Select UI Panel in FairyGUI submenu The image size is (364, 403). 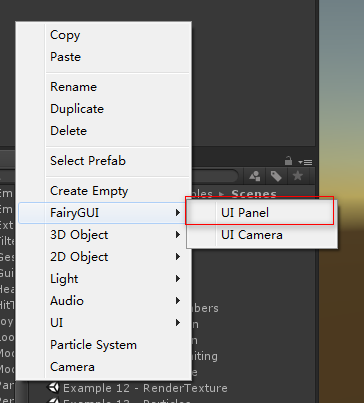point(262,213)
